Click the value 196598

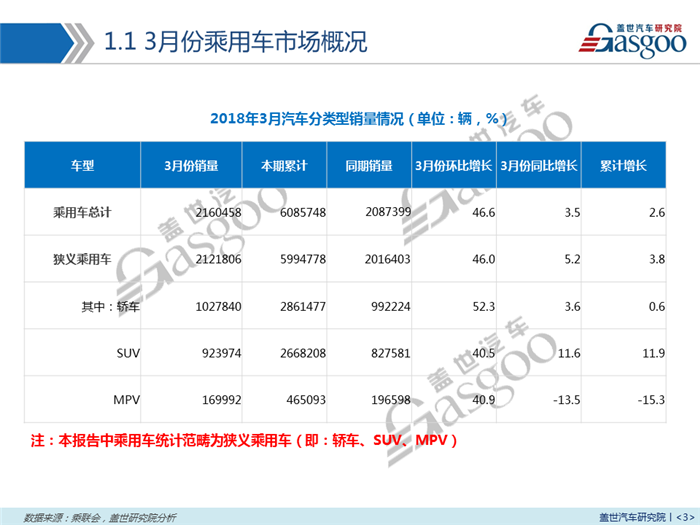pos(391,400)
